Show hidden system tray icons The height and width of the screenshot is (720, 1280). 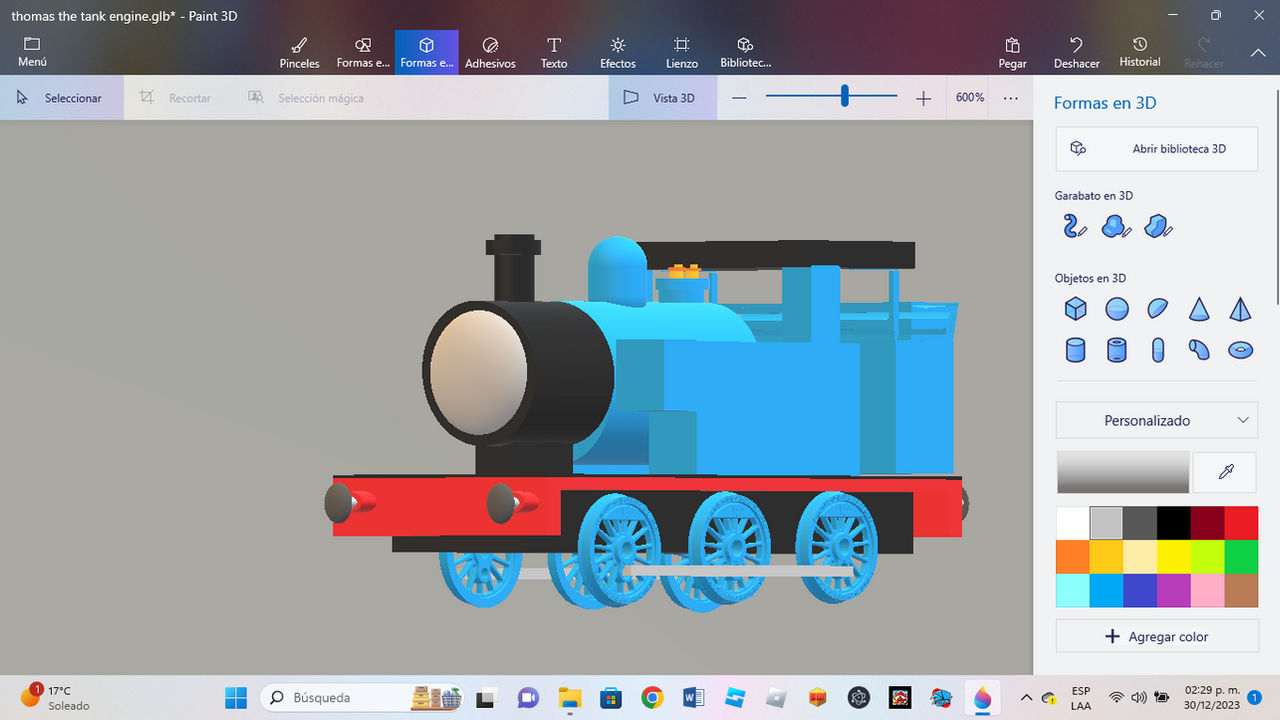pyautogui.click(x=1025, y=697)
